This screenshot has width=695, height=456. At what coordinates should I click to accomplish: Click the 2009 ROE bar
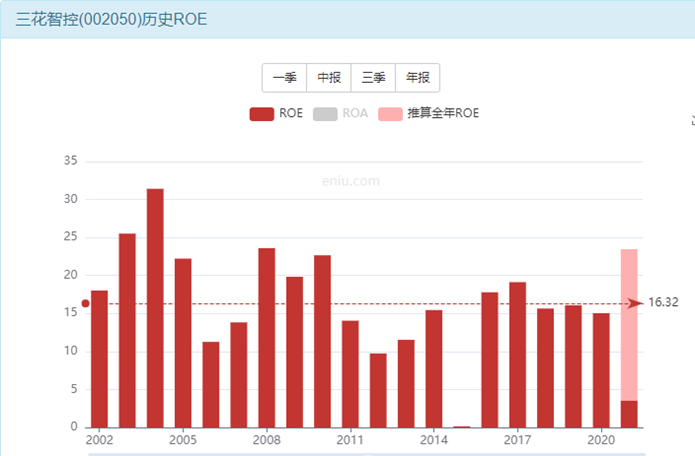295,352
